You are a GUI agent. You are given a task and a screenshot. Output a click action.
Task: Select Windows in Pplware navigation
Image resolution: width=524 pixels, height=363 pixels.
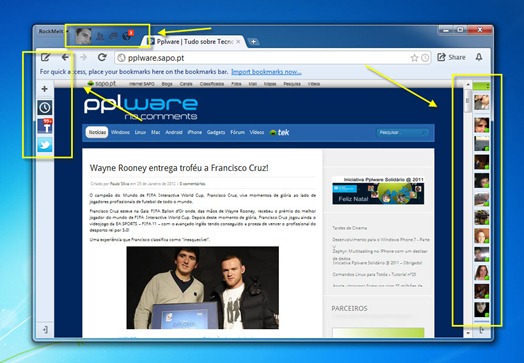click(x=120, y=132)
